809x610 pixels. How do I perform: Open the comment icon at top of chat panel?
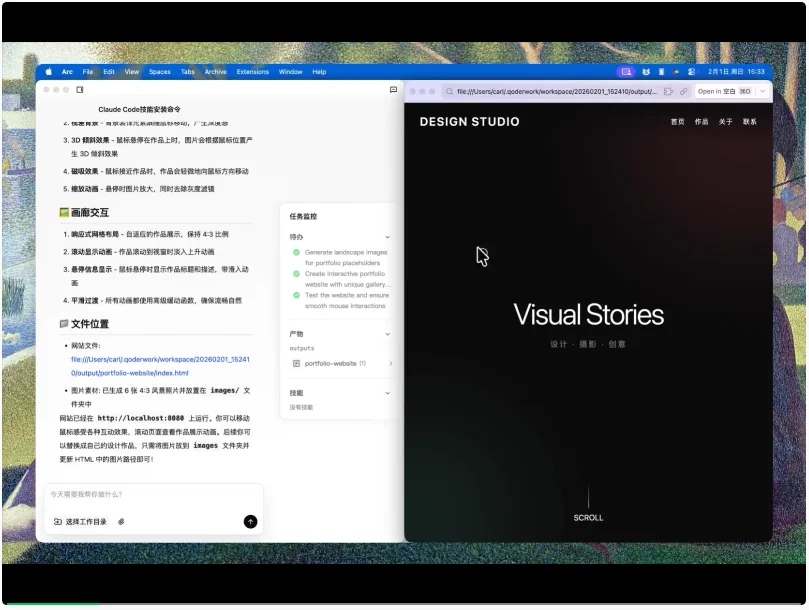395,90
